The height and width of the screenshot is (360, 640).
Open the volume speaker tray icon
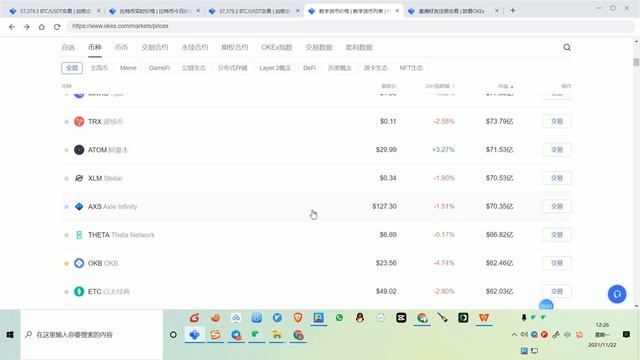tap(524, 335)
